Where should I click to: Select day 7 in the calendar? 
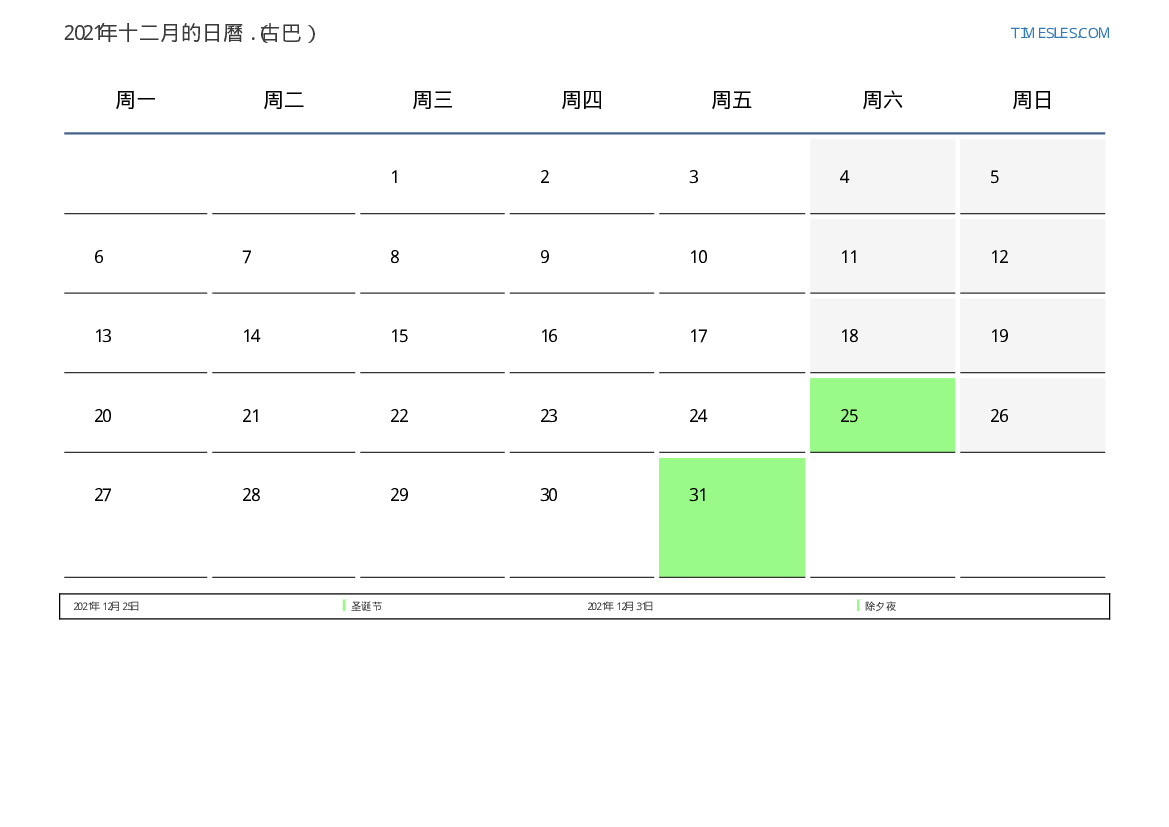pos(284,257)
